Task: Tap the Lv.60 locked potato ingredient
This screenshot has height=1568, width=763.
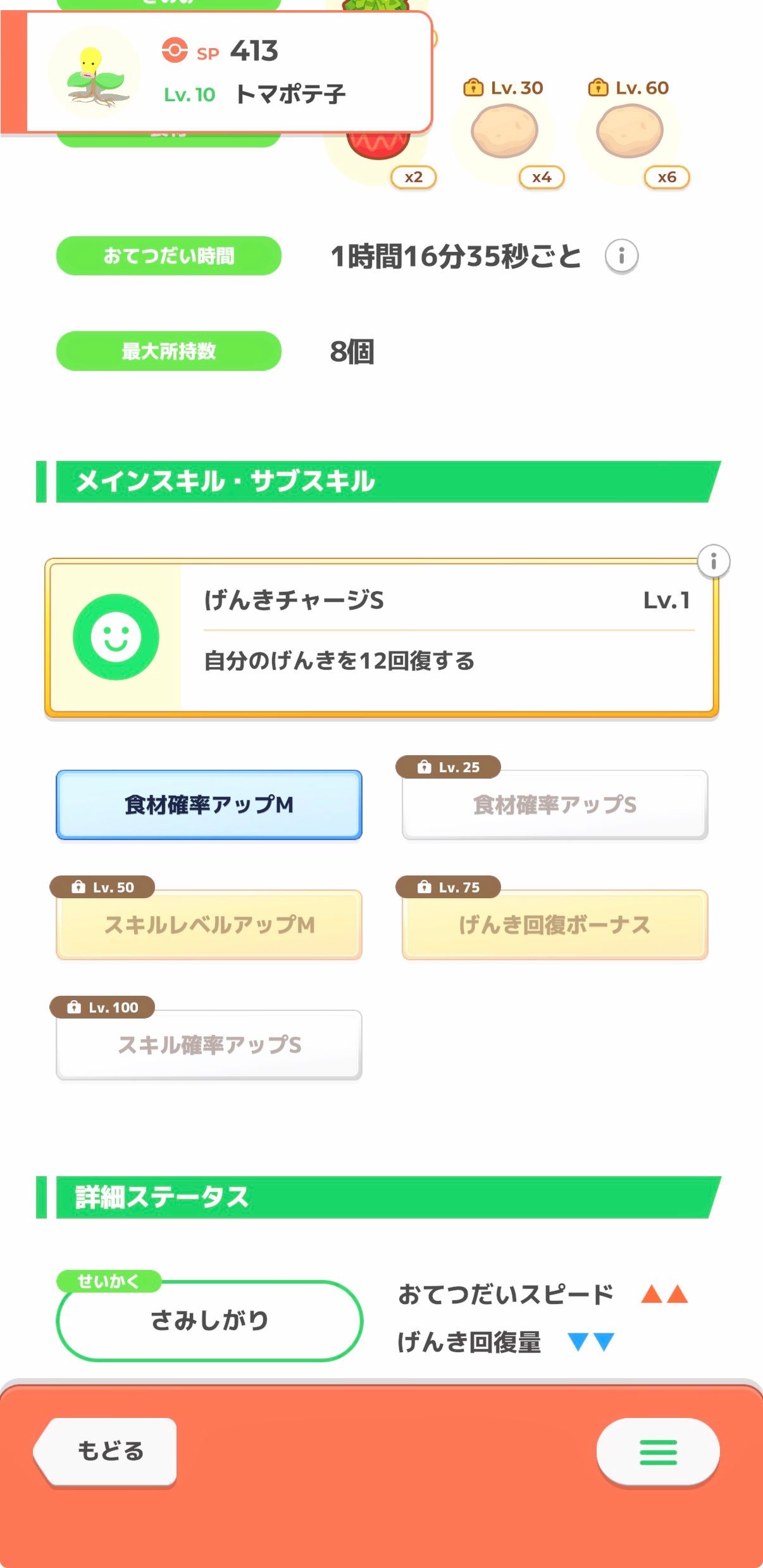Action: point(630,132)
